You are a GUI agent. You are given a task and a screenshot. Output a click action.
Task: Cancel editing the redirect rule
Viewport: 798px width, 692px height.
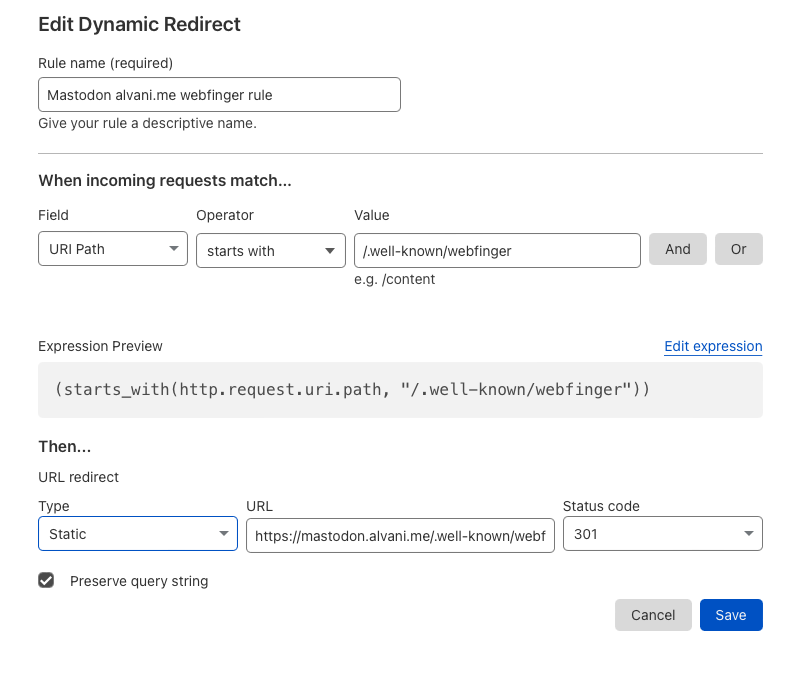point(653,615)
